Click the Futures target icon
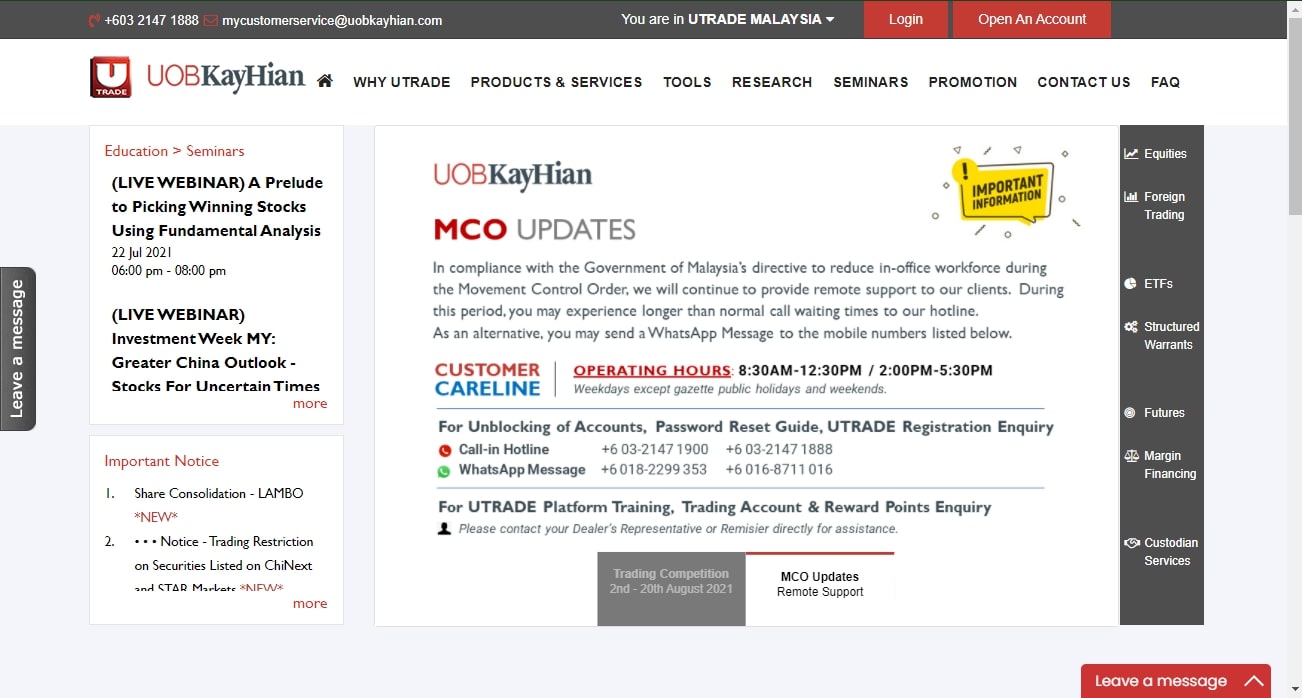 click(x=1130, y=413)
